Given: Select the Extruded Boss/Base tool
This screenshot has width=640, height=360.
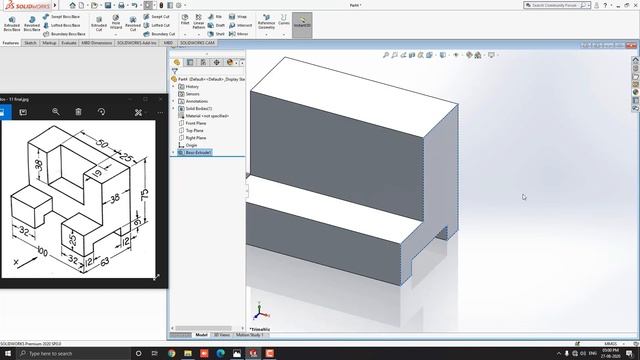Looking at the screenshot, I should click(12, 24).
